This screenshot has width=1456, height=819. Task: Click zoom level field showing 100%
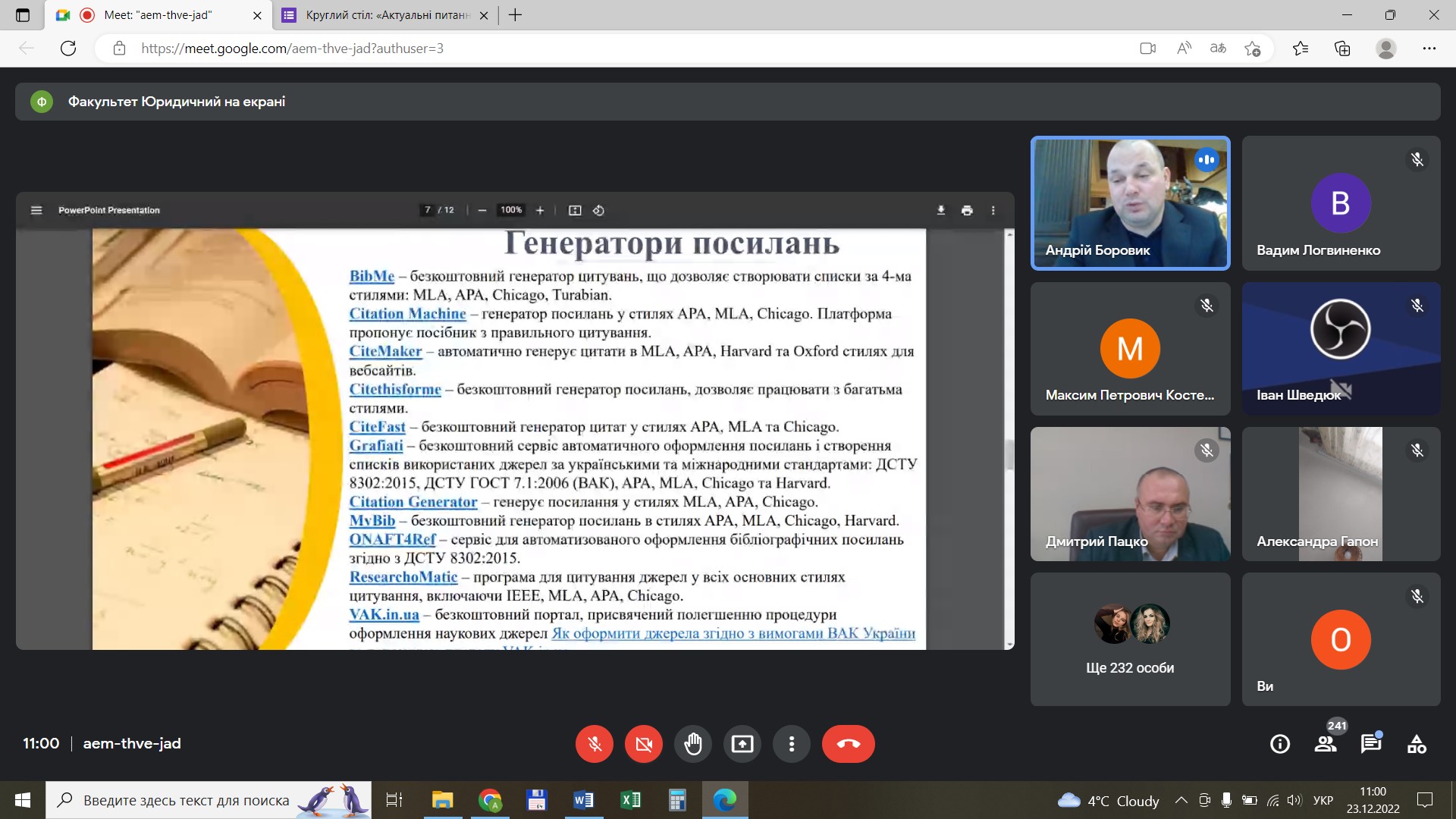pos(511,210)
